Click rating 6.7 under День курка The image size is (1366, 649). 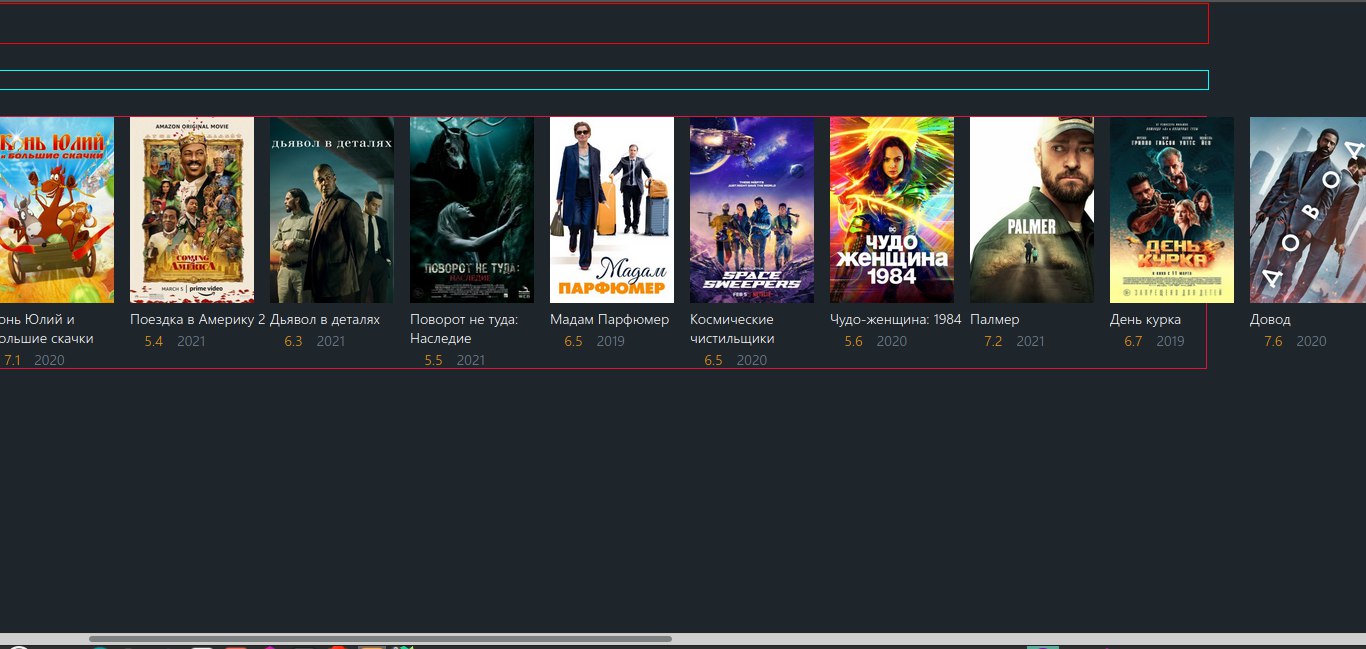pyautogui.click(x=1133, y=342)
